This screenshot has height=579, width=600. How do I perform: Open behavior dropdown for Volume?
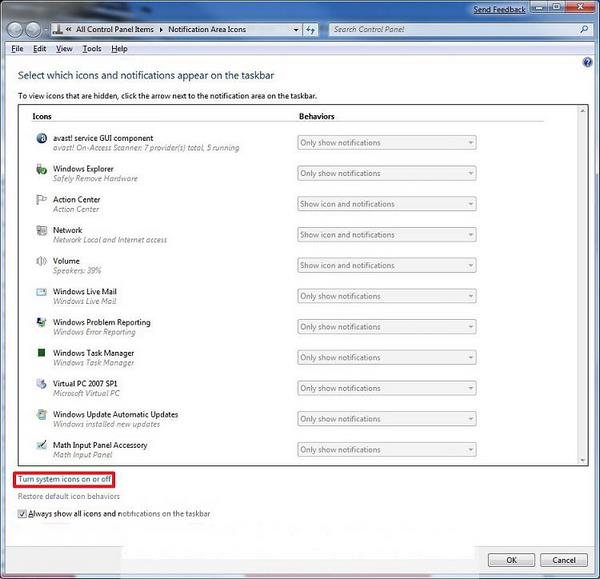(386, 265)
